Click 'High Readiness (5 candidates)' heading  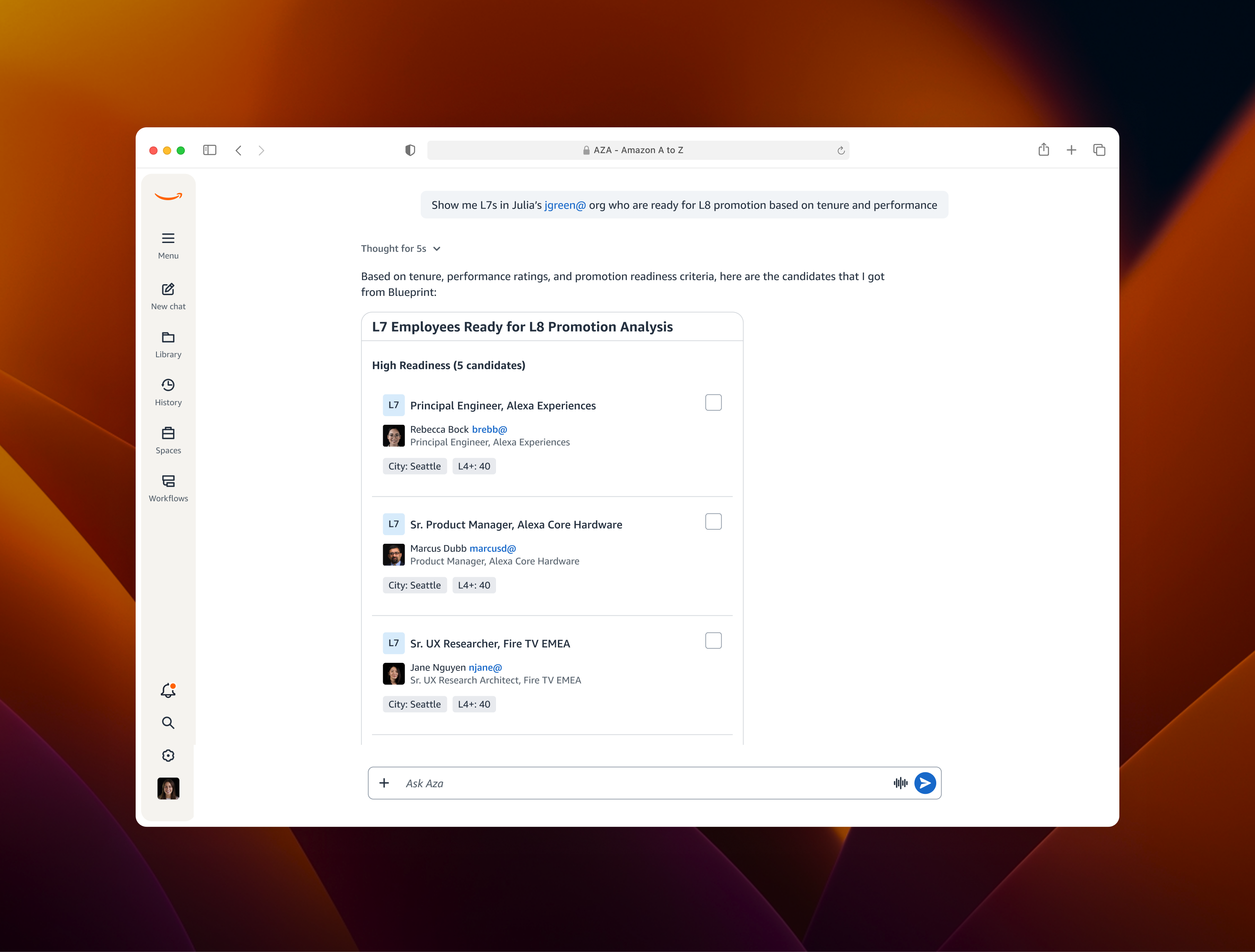pos(449,365)
